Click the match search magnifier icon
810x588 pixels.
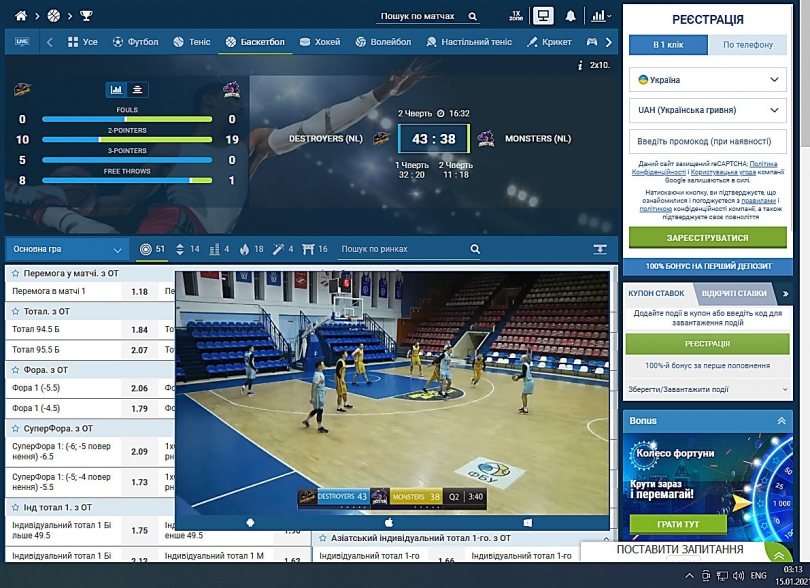(x=473, y=17)
